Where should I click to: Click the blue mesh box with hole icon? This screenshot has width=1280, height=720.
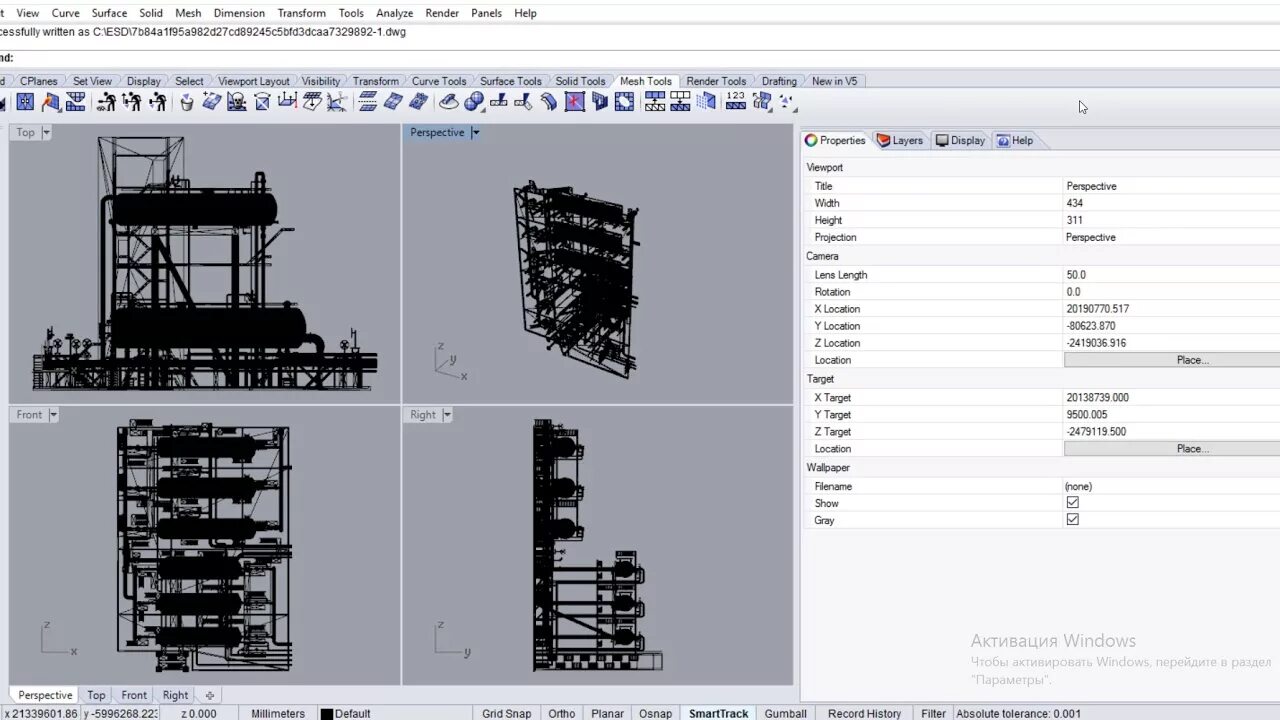tap(624, 101)
